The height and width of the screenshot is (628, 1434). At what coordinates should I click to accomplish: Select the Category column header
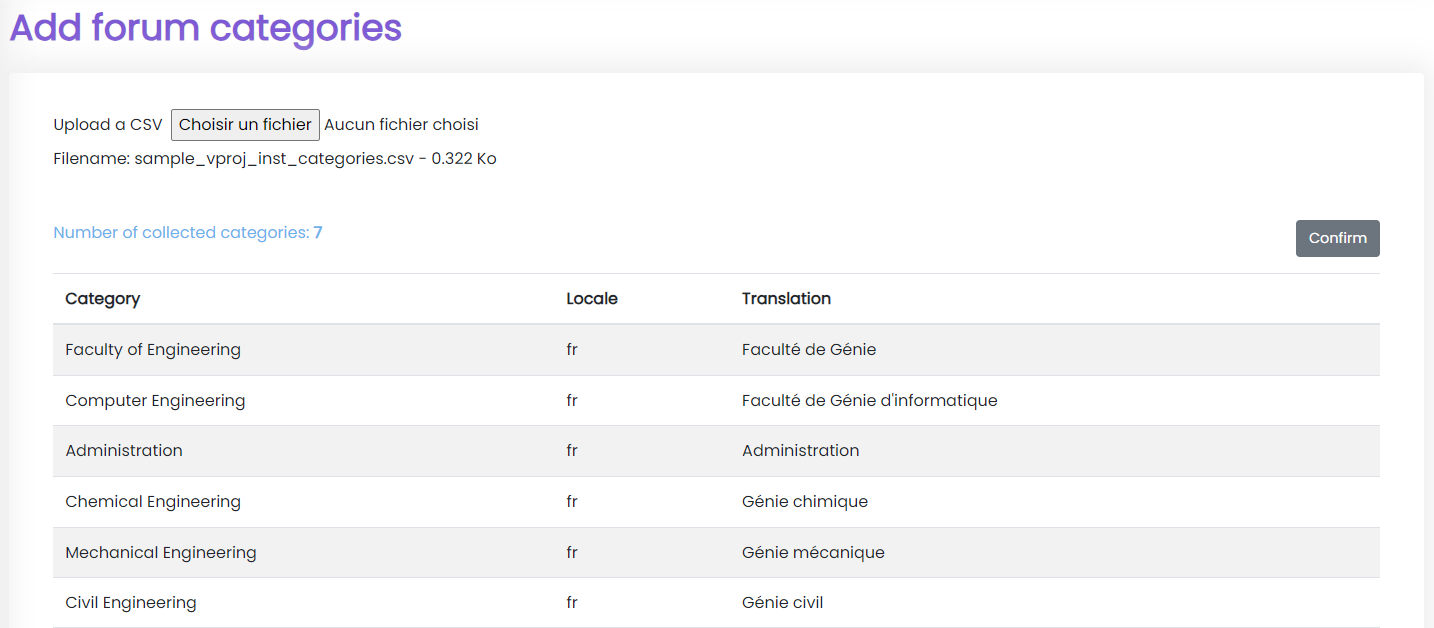point(103,298)
